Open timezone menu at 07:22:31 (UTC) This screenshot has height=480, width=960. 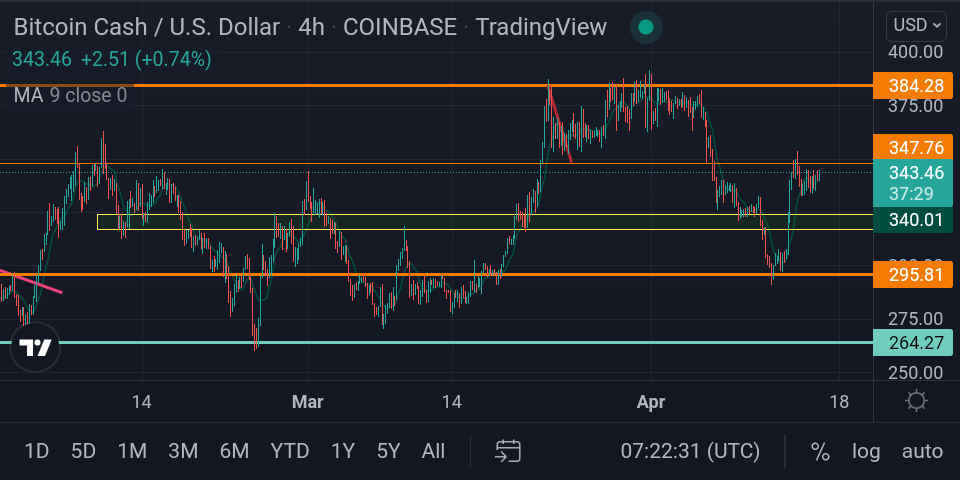[x=690, y=452]
